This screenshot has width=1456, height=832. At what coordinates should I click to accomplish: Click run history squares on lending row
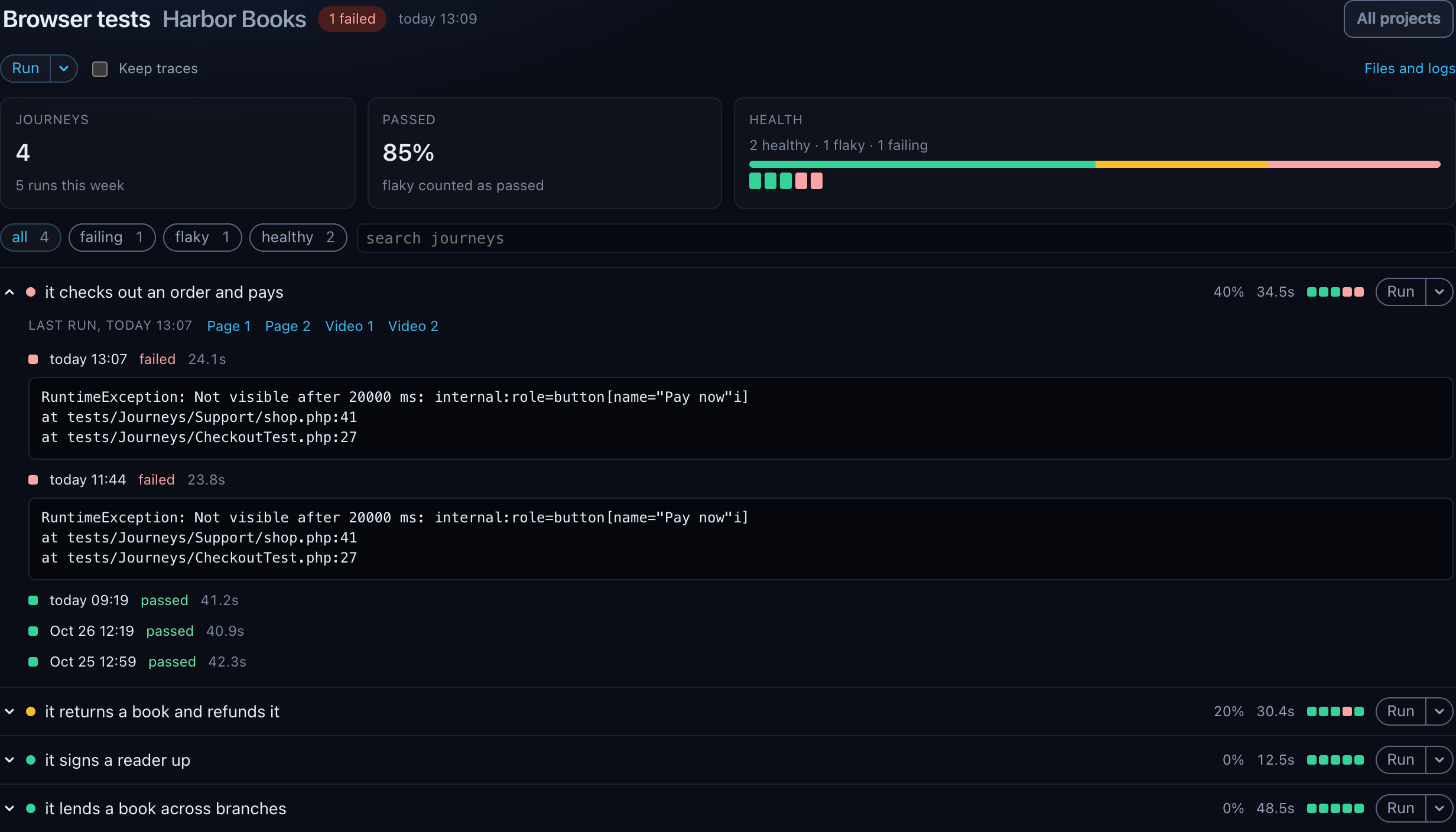pos(1335,808)
